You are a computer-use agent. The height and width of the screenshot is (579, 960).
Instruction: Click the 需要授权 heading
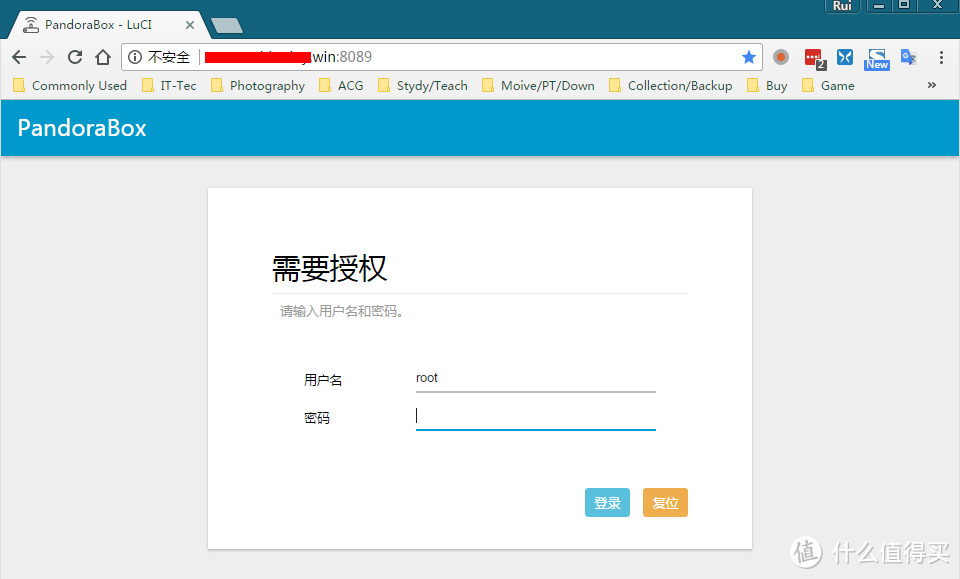click(x=329, y=269)
